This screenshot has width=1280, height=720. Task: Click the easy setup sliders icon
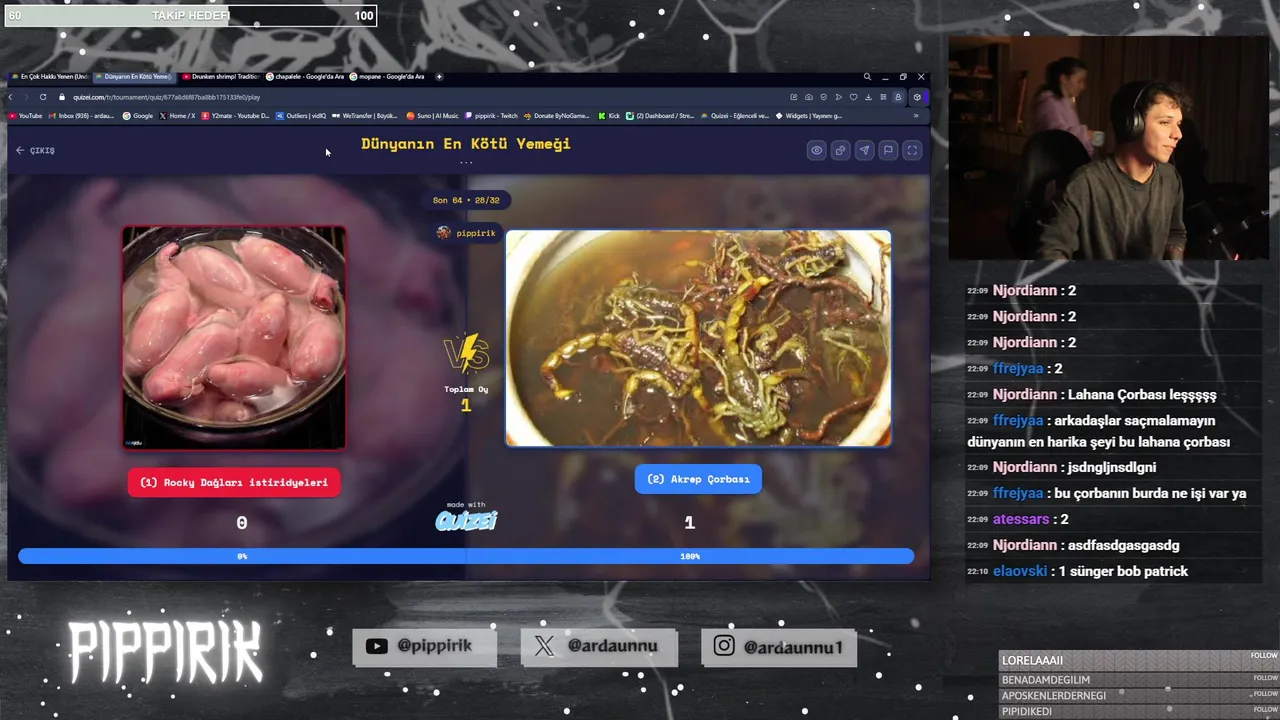(x=883, y=97)
